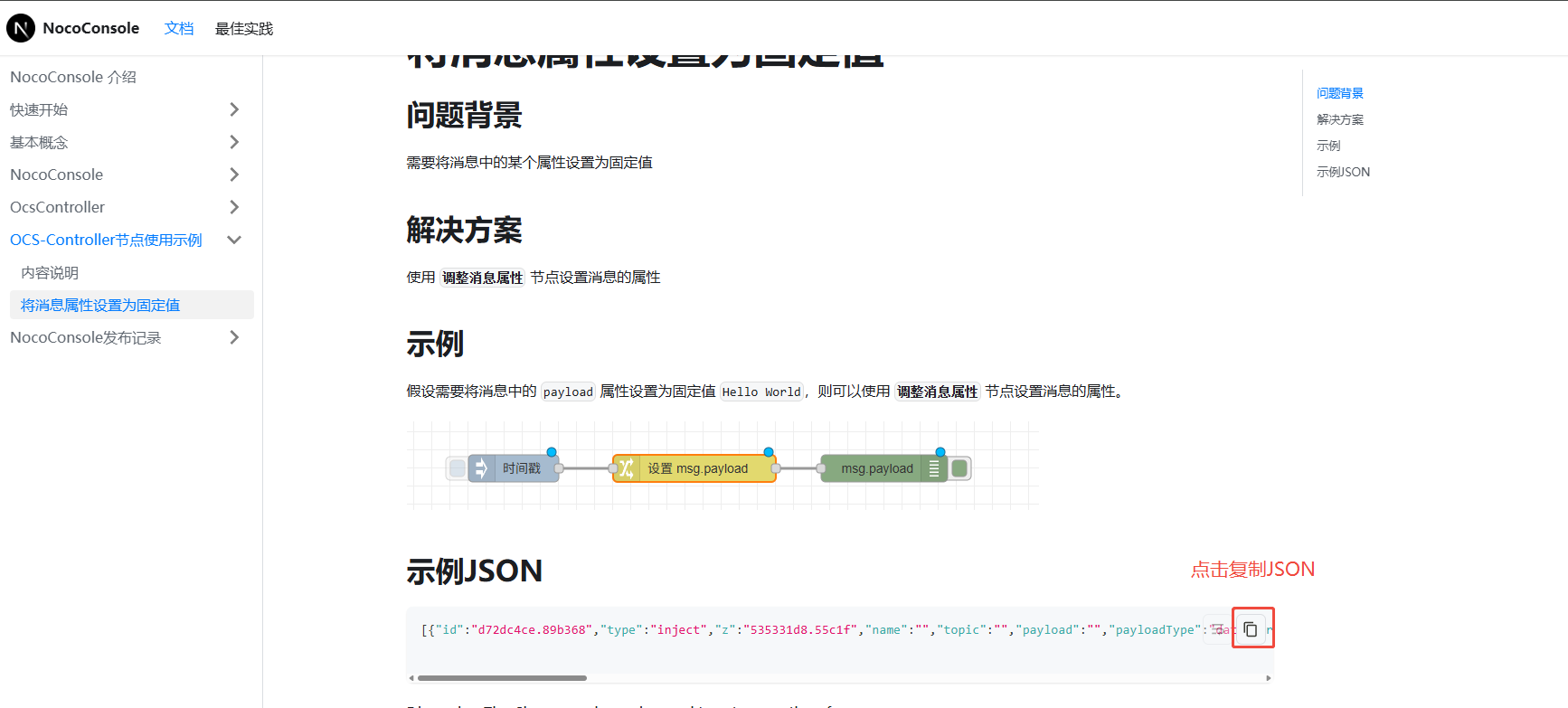1568x708 pixels.
Task: Click the copy JSON code button
Action: [1251, 629]
